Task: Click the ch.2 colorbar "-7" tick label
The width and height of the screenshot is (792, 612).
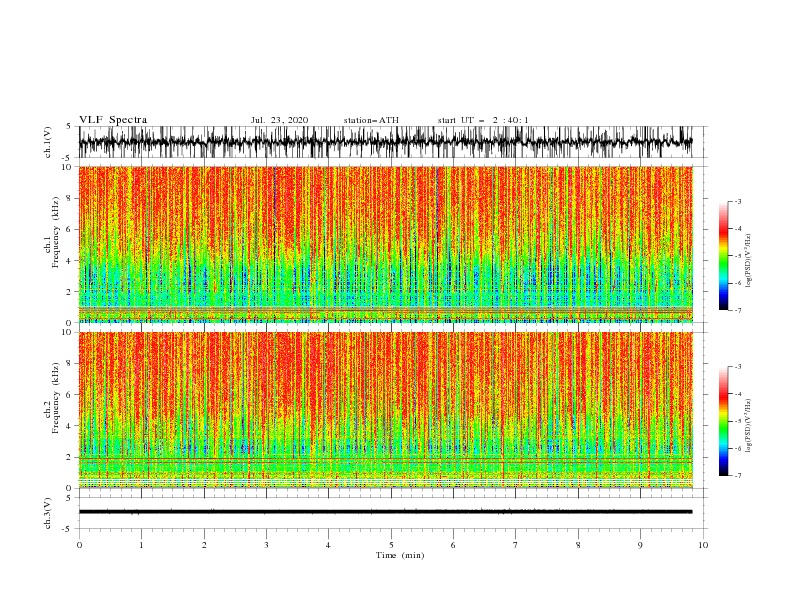Action: click(x=737, y=476)
